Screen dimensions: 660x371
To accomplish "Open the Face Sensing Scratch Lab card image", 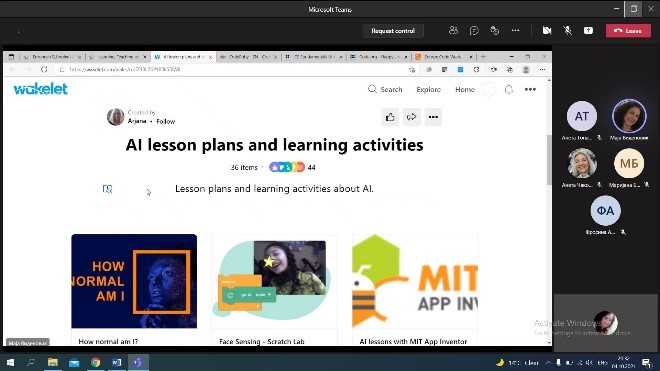I will click(274, 281).
